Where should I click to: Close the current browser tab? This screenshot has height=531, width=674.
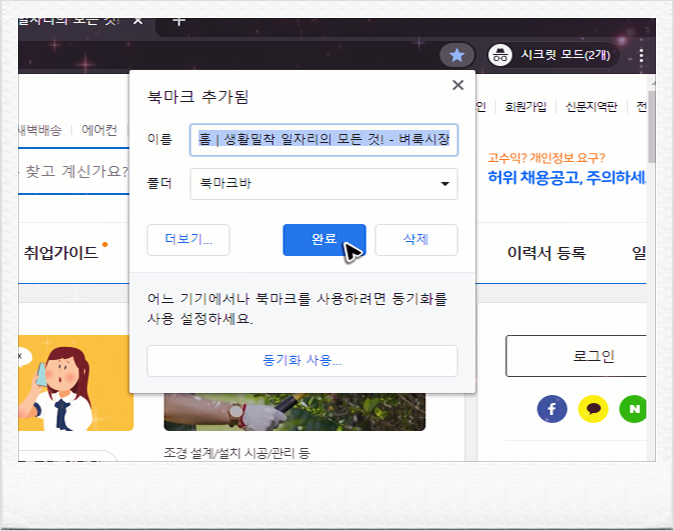138,20
